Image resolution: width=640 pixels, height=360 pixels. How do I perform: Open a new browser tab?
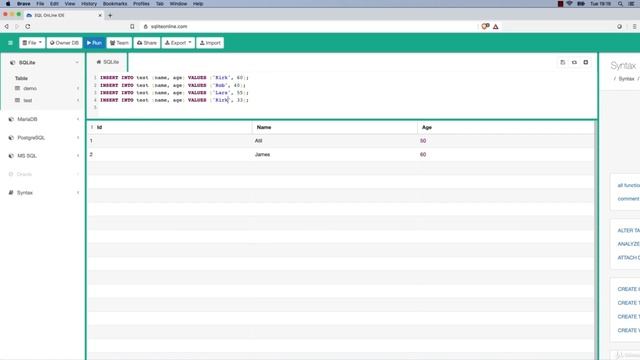[110, 16]
